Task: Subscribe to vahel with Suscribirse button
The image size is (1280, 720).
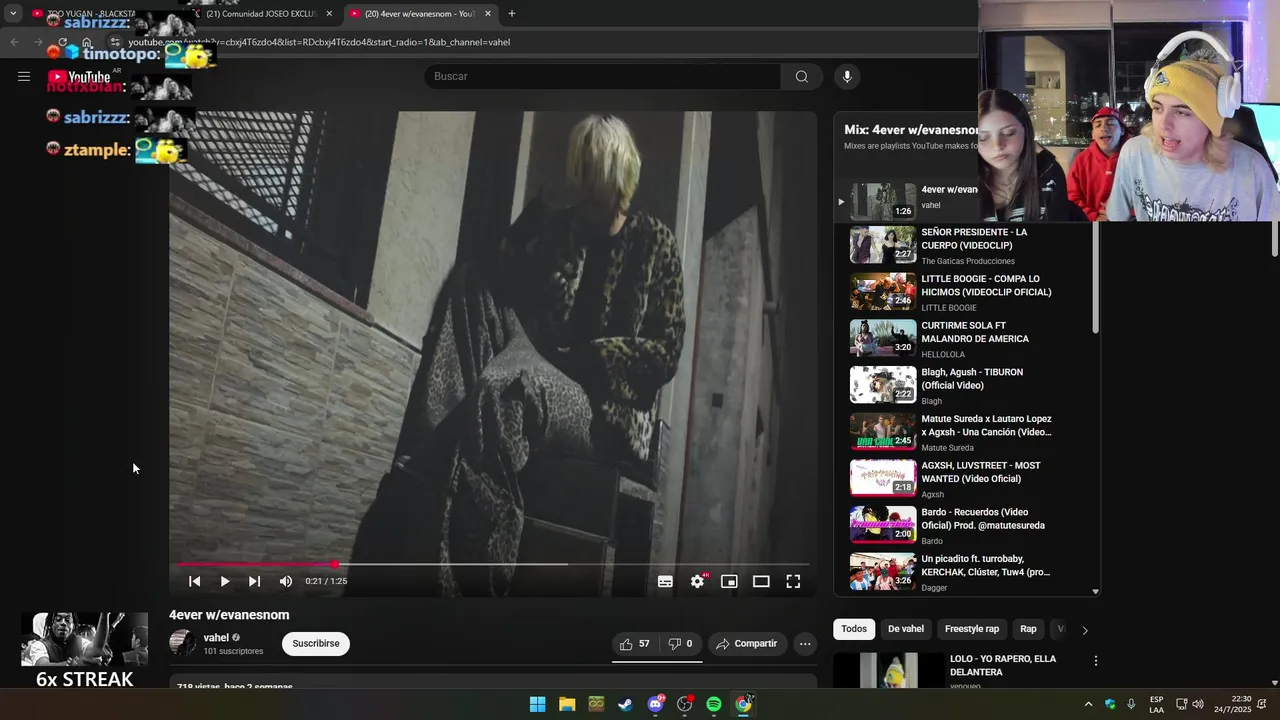Action: [x=316, y=644]
